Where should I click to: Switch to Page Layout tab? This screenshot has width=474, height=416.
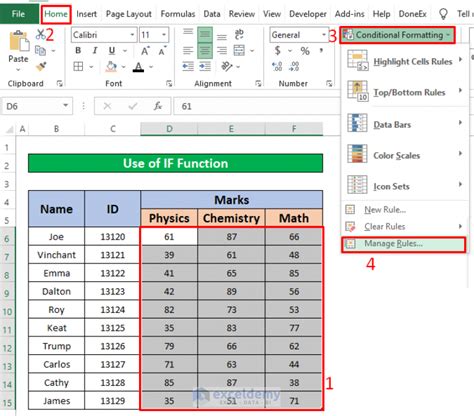(x=128, y=14)
